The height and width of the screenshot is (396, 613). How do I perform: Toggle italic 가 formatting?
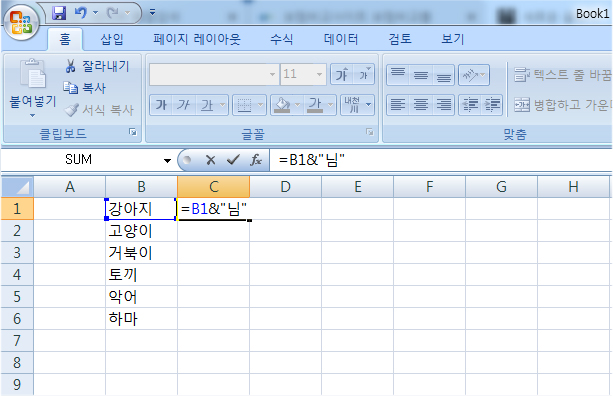coord(183,105)
